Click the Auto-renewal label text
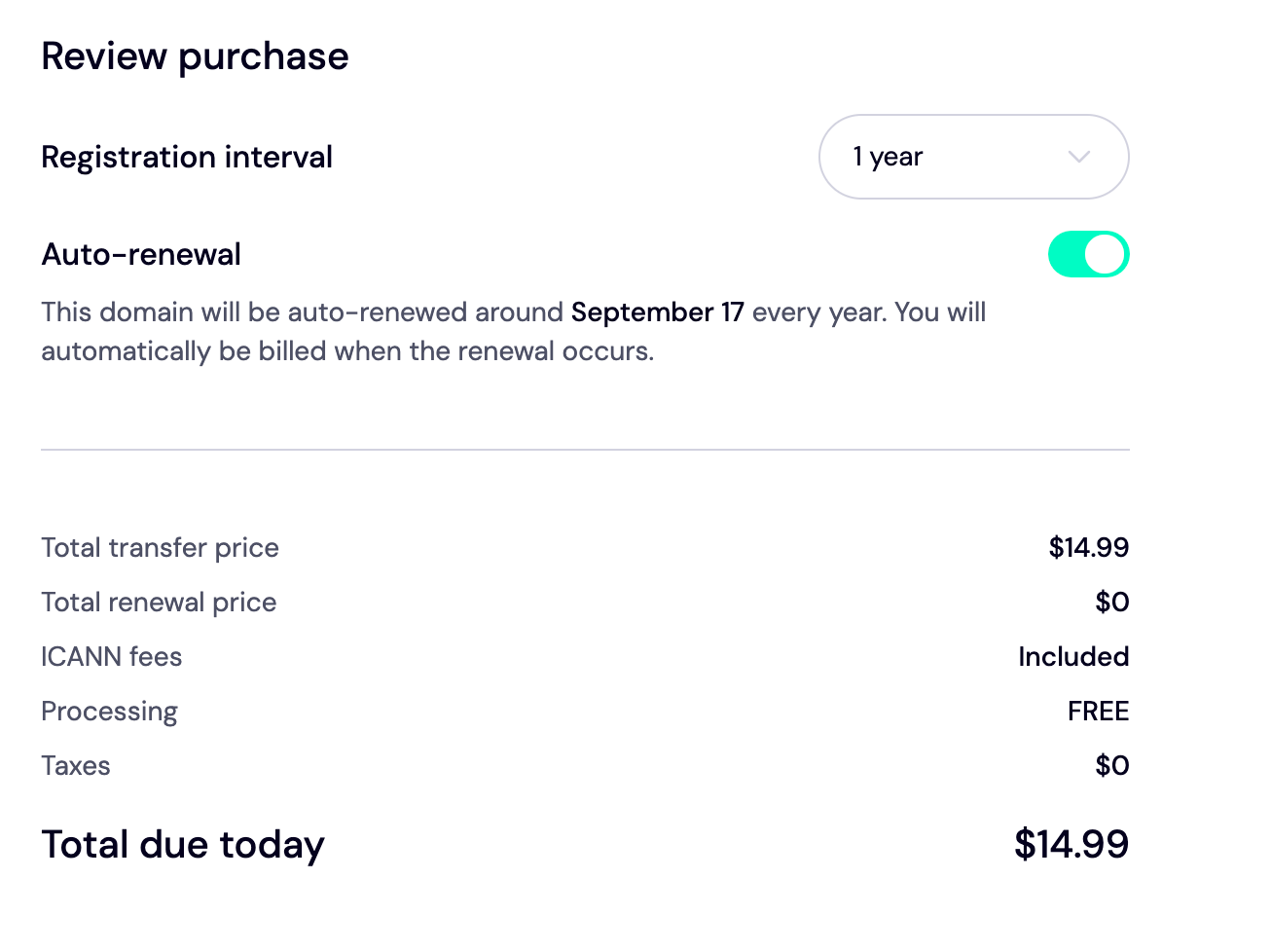 (x=141, y=254)
